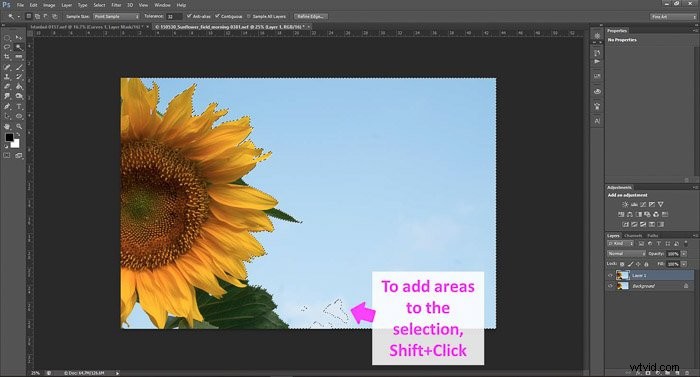Select the Layer 1 thumbnail
Viewport: 700px width, 377px height.
(x=623, y=276)
